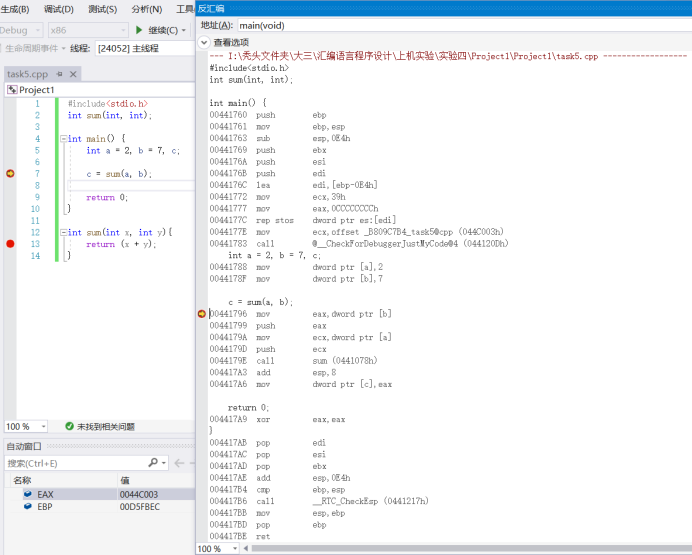Click the push ebp instruction at 00441760
This screenshot has width=692, height=555.
click(268, 115)
